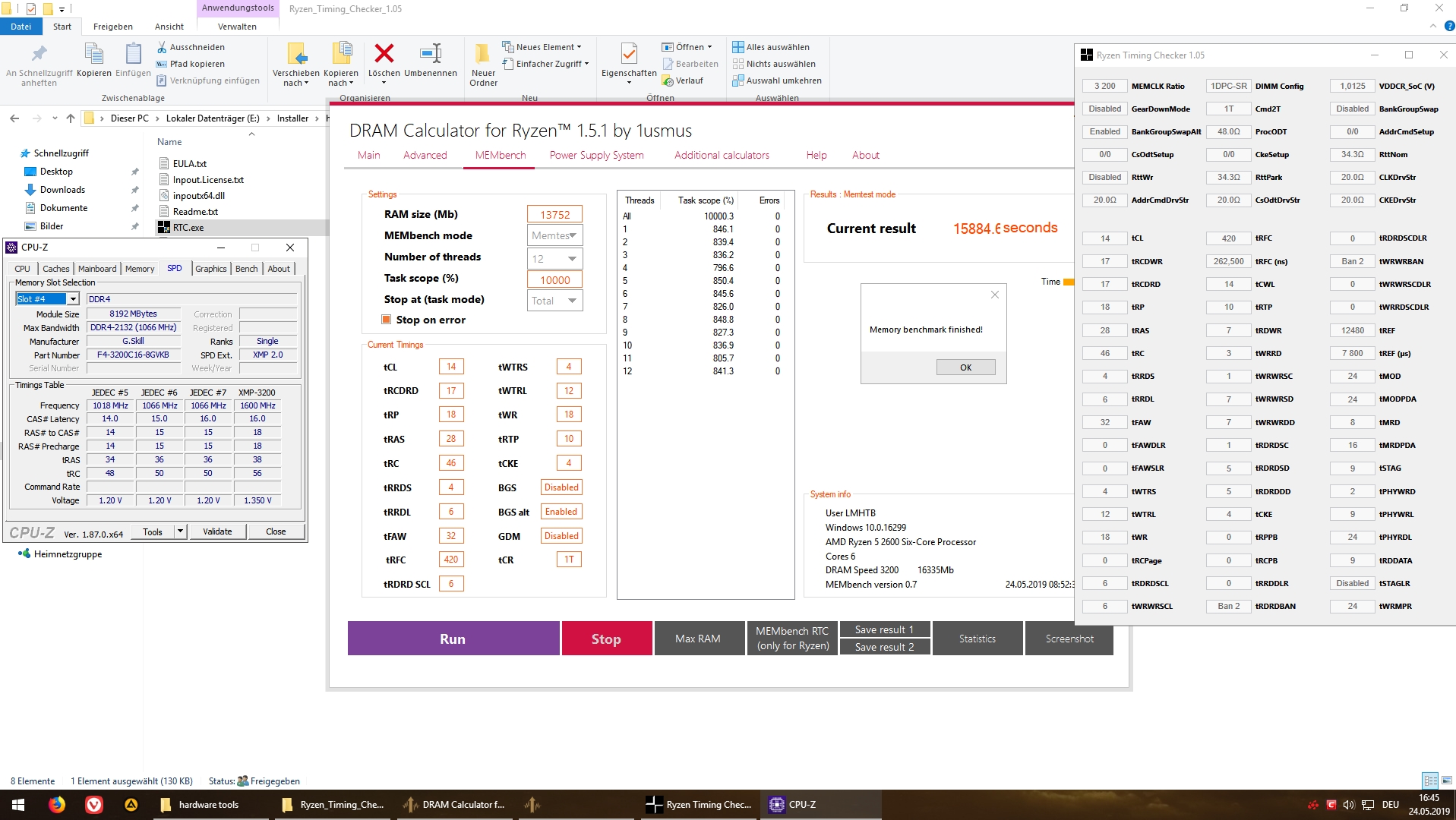Click the Neuer Ordner folder icon
The width and height of the screenshot is (1456, 820).
pos(482,53)
